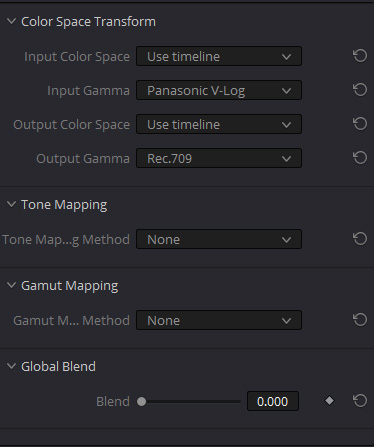Image resolution: width=374 pixels, height=447 pixels.
Task: Open the Input Gamma Panasonic V-Log dropdown
Action: coord(219,90)
